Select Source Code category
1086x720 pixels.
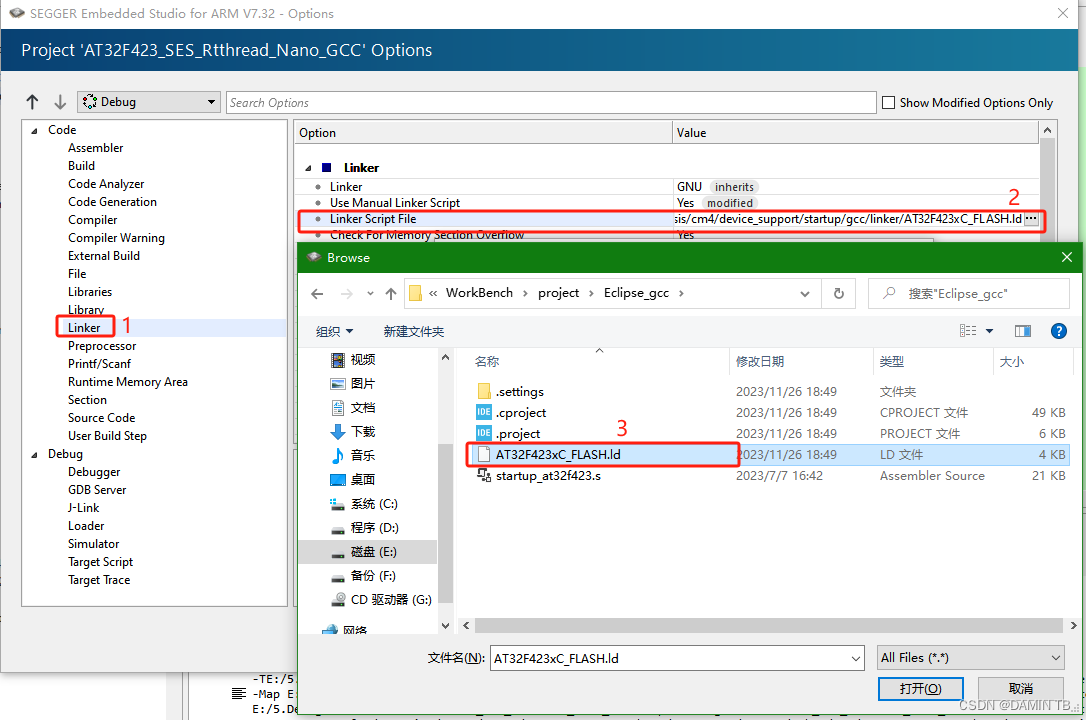(101, 418)
